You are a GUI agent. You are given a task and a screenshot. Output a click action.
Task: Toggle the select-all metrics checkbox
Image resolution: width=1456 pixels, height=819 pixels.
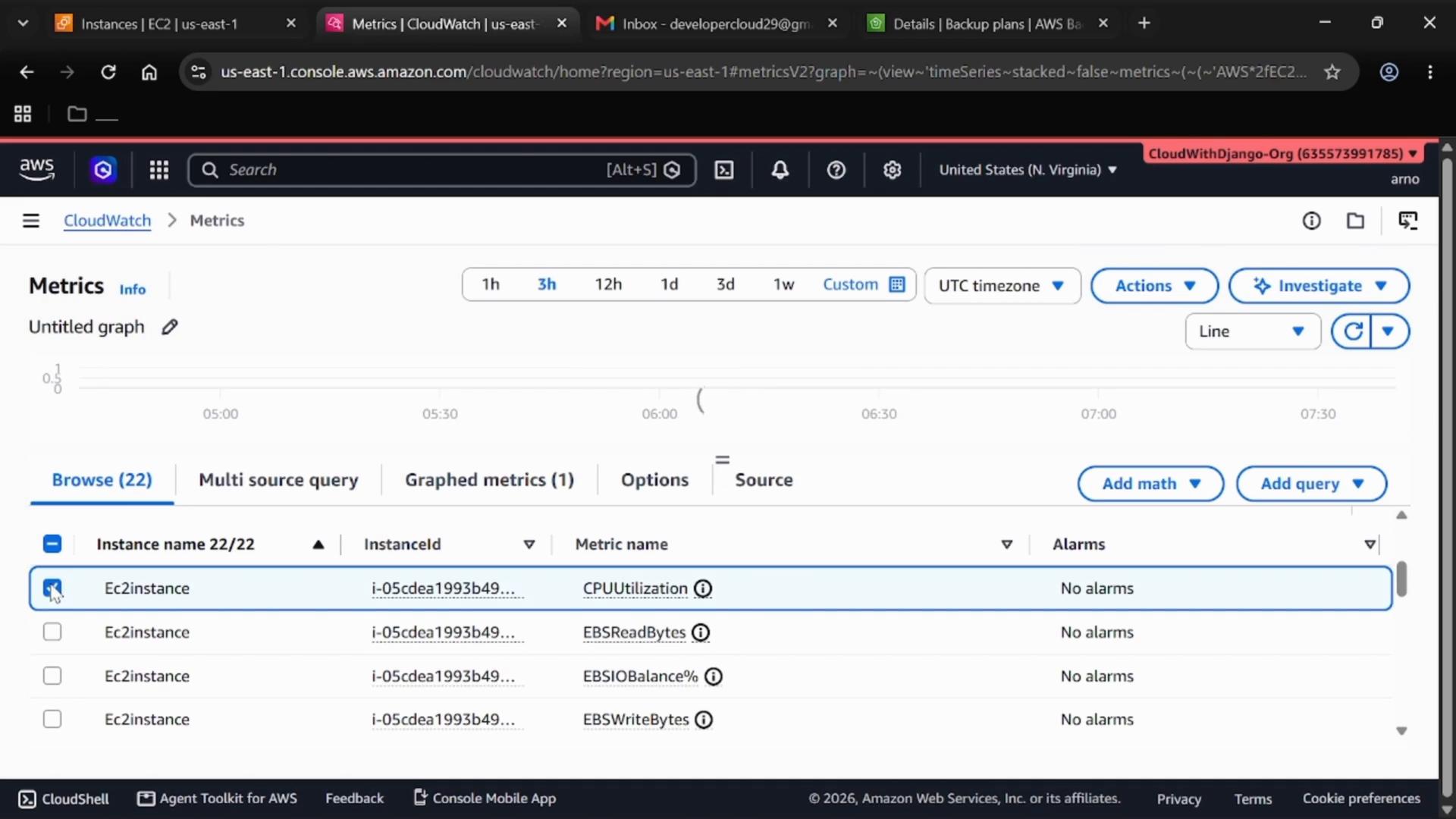tap(52, 544)
